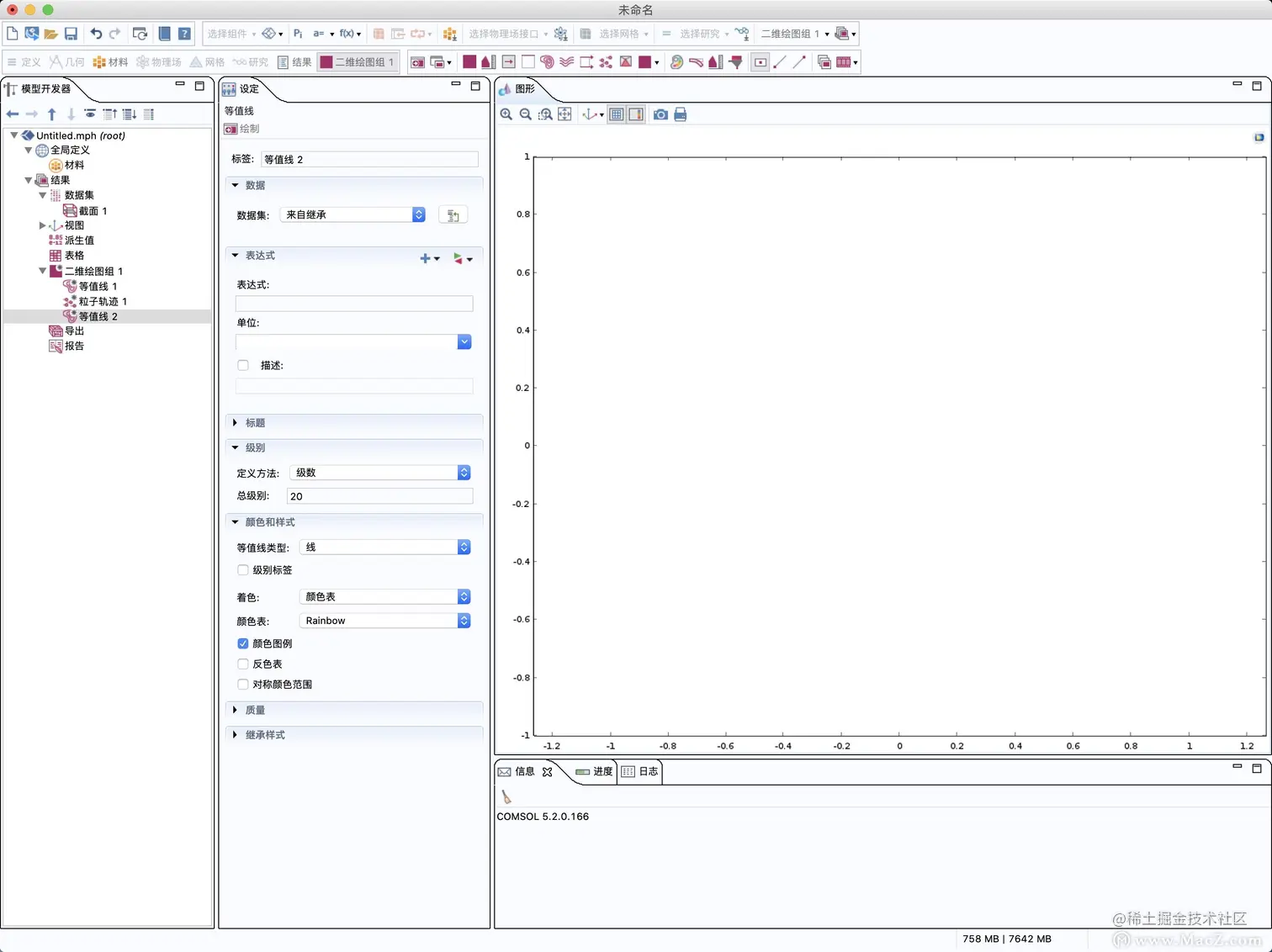Select the 二维绘图组 1 ribbon tab
Viewport: 1272px width, 952px height.
(x=357, y=62)
